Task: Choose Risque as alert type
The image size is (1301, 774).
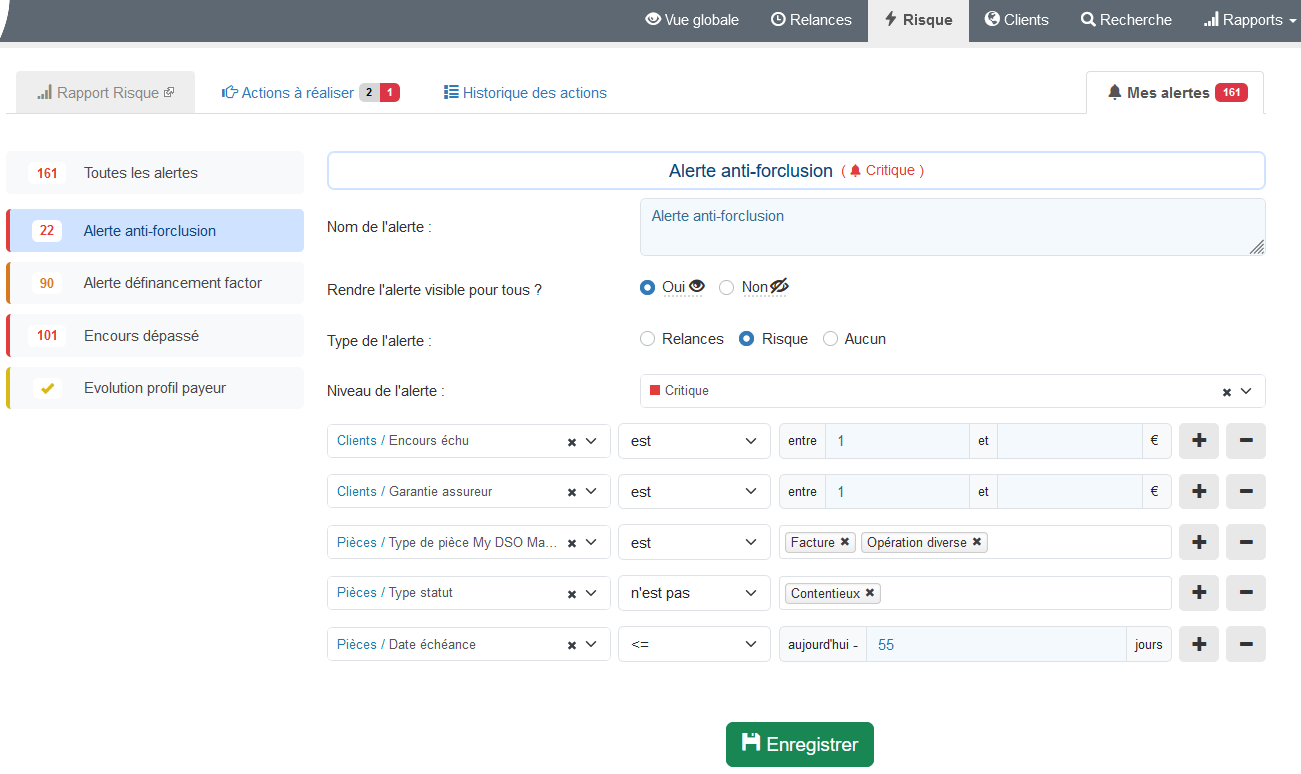Action: [746, 339]
